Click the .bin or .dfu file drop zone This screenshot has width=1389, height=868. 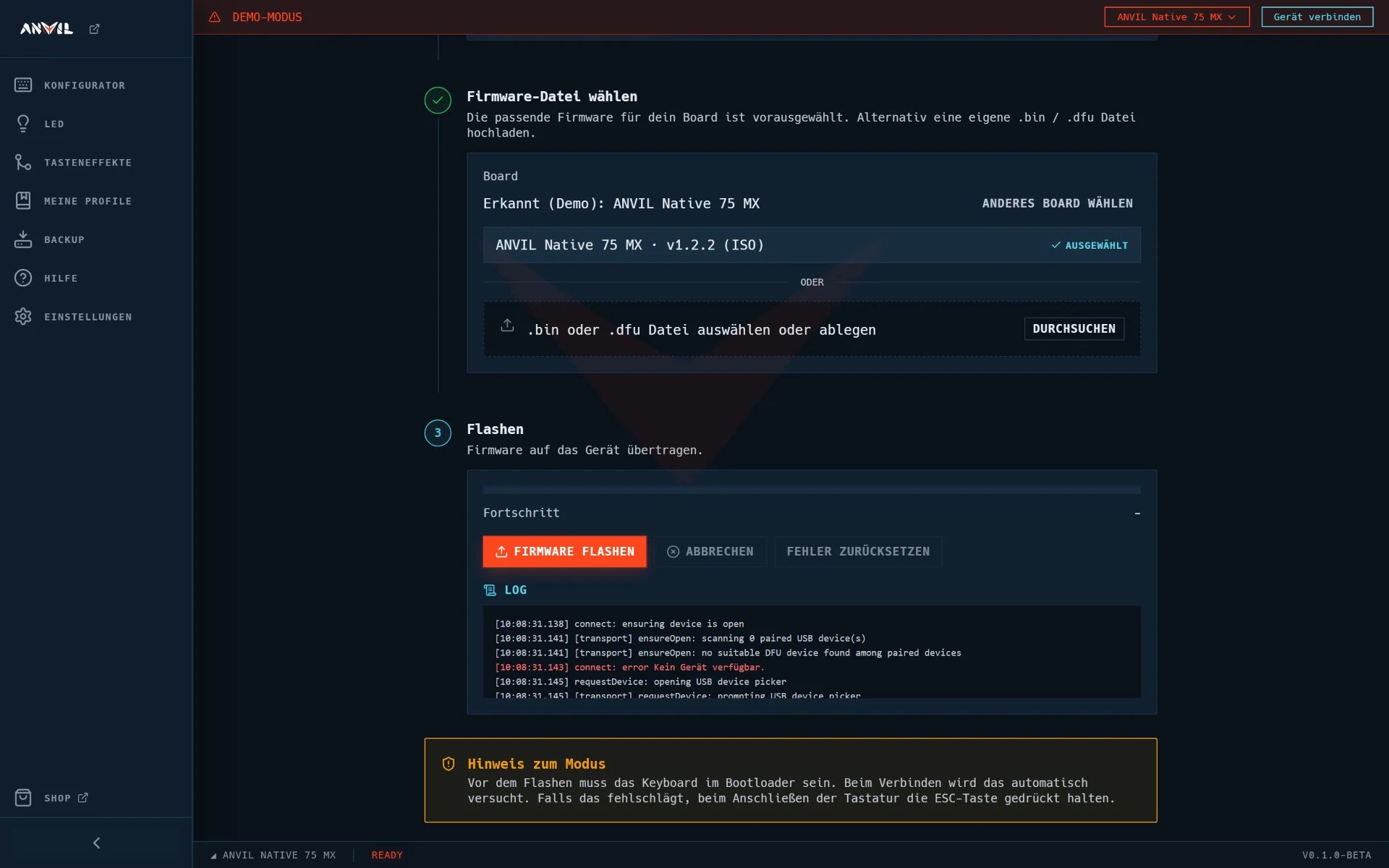[812, 329]
